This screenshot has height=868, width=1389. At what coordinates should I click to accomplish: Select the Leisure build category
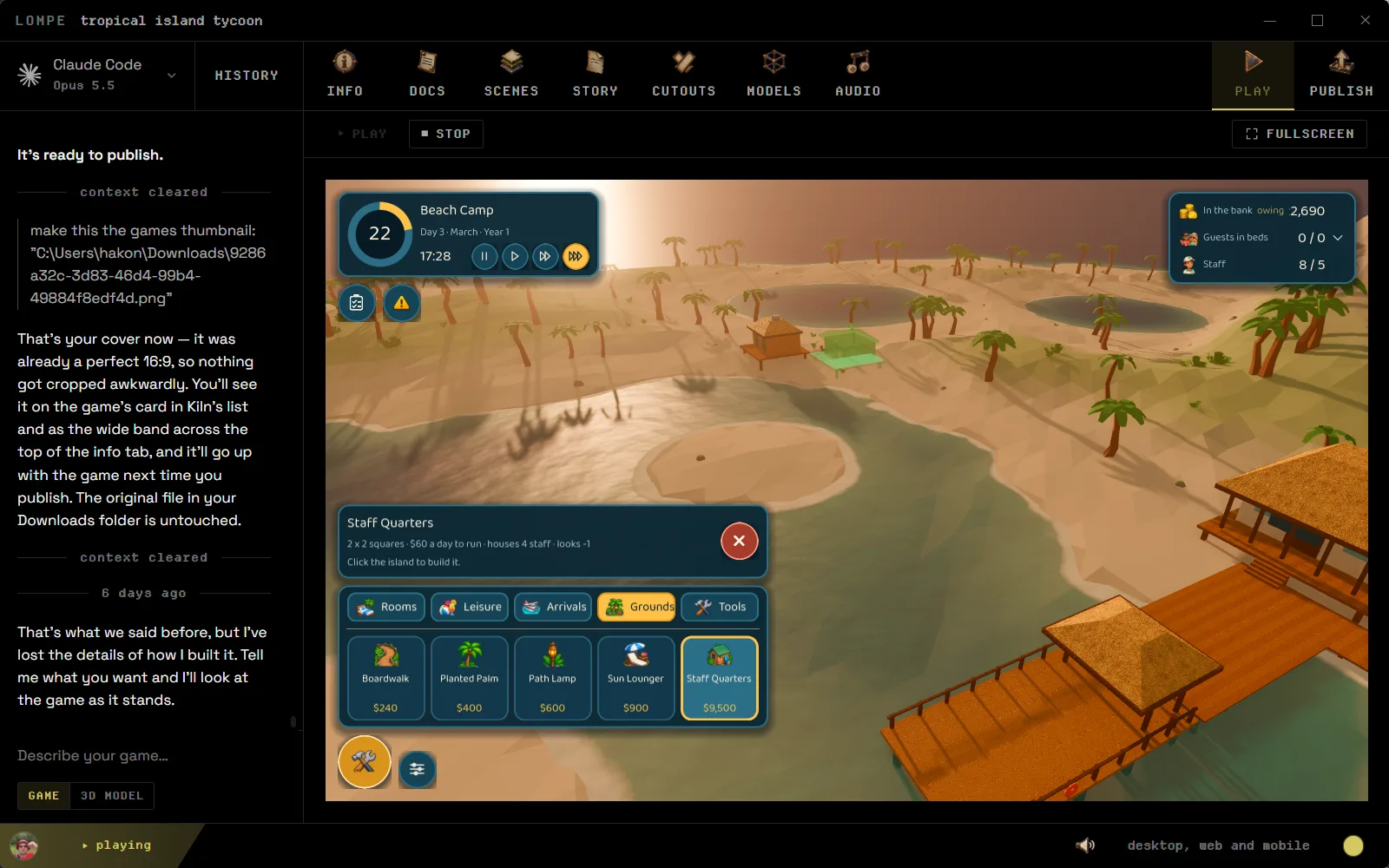[470, 607]
